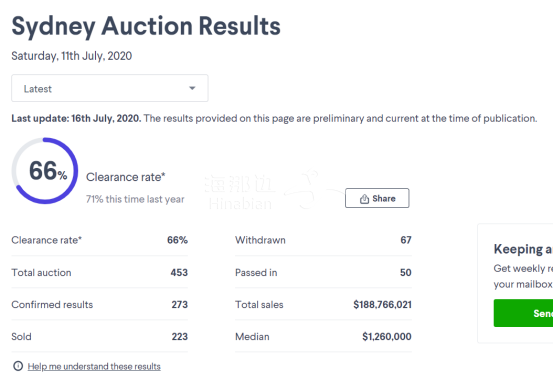The image size is (554, 380).
Task: Click the dropdown arrow in Latest selector
Action: point(192,88)
